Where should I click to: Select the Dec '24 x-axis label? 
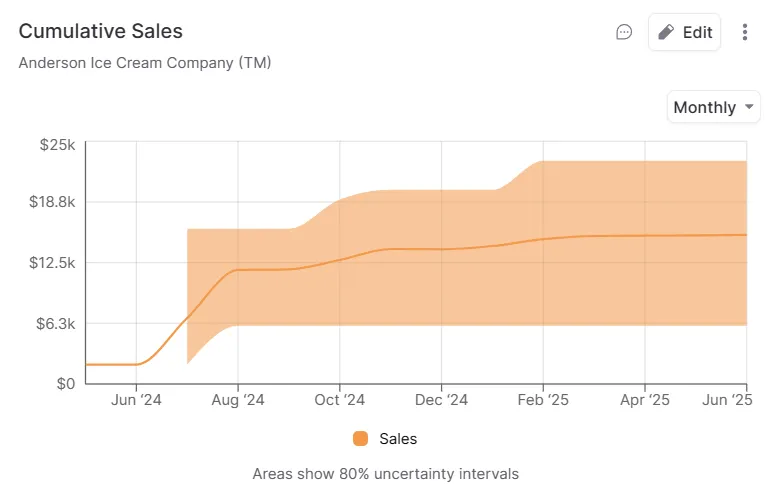click(x=441, y=400)
